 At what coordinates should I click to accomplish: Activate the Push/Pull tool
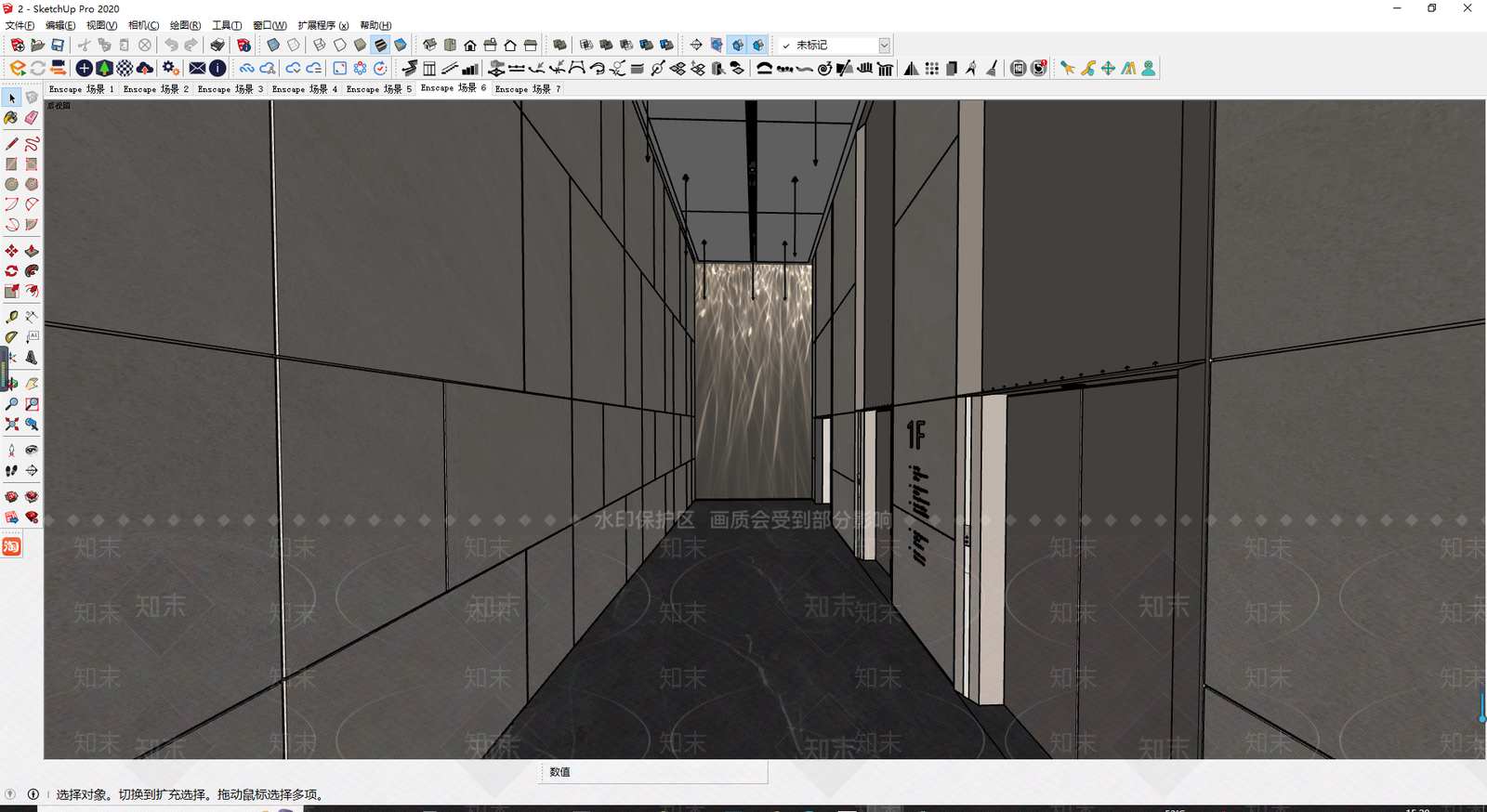pyautogui.click(x=32, y=251)
